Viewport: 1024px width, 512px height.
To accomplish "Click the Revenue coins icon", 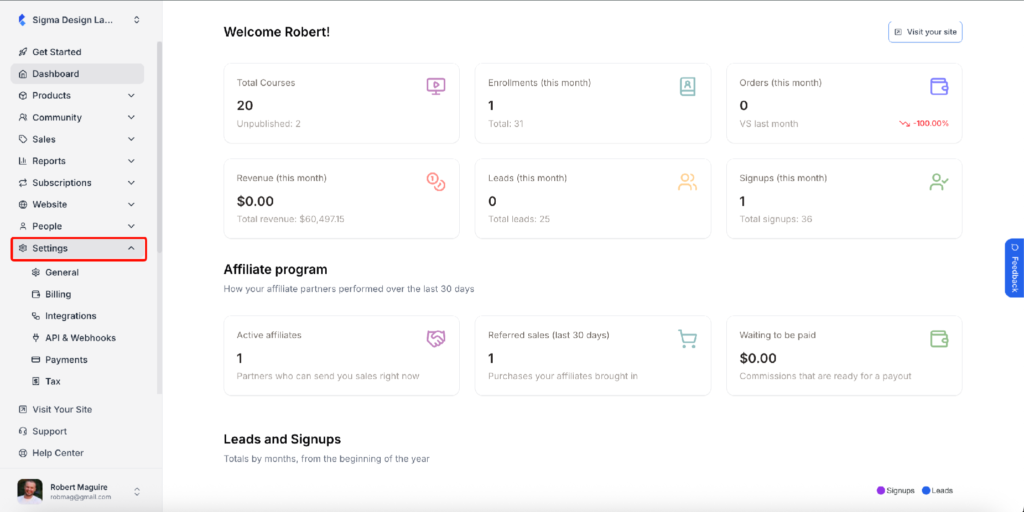I will coord(436,182).
